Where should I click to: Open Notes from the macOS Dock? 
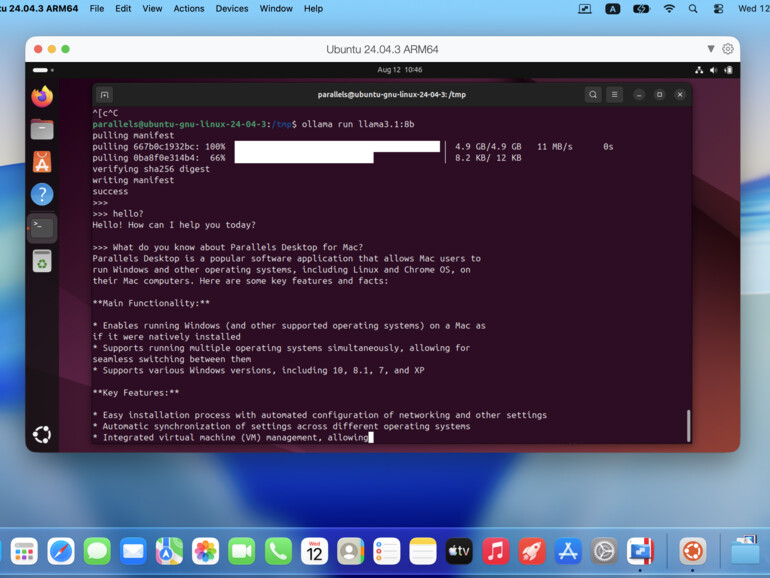(x=423, y=551)
